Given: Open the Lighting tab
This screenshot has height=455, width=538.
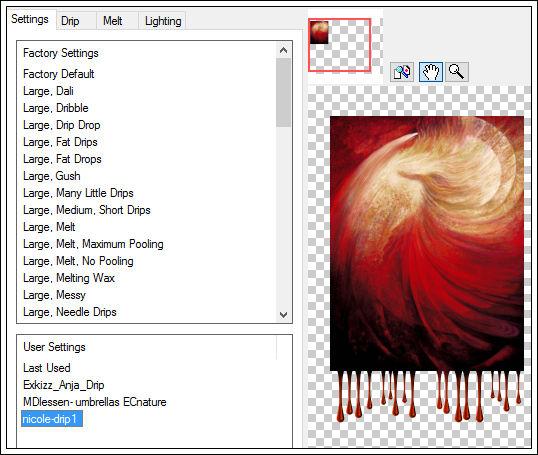Looking at the screenshot, I should click(x=163, y=21).
